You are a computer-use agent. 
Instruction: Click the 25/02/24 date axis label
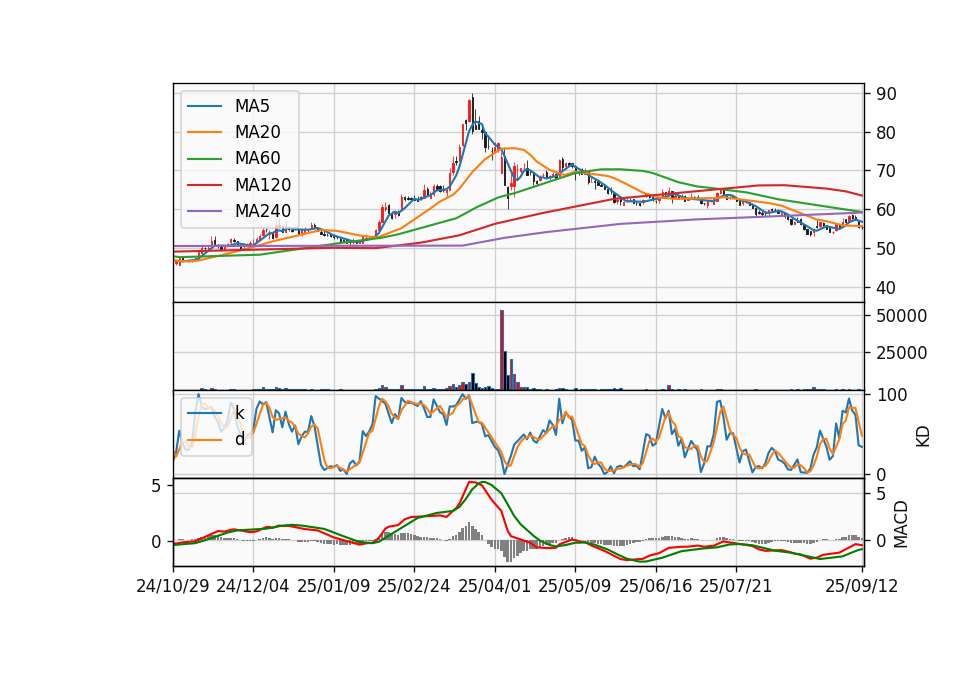[x=414, y=587]
